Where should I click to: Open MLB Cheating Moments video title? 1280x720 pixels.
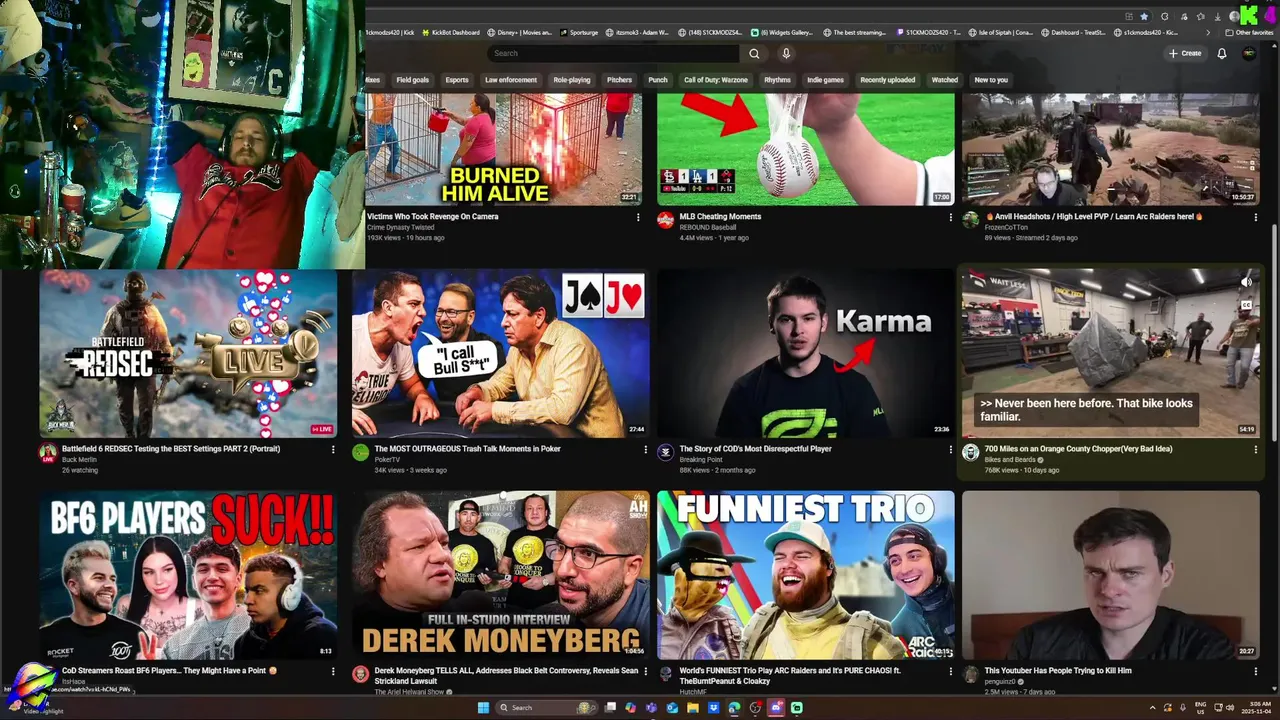pyautogui.click(x=720, y=216)
